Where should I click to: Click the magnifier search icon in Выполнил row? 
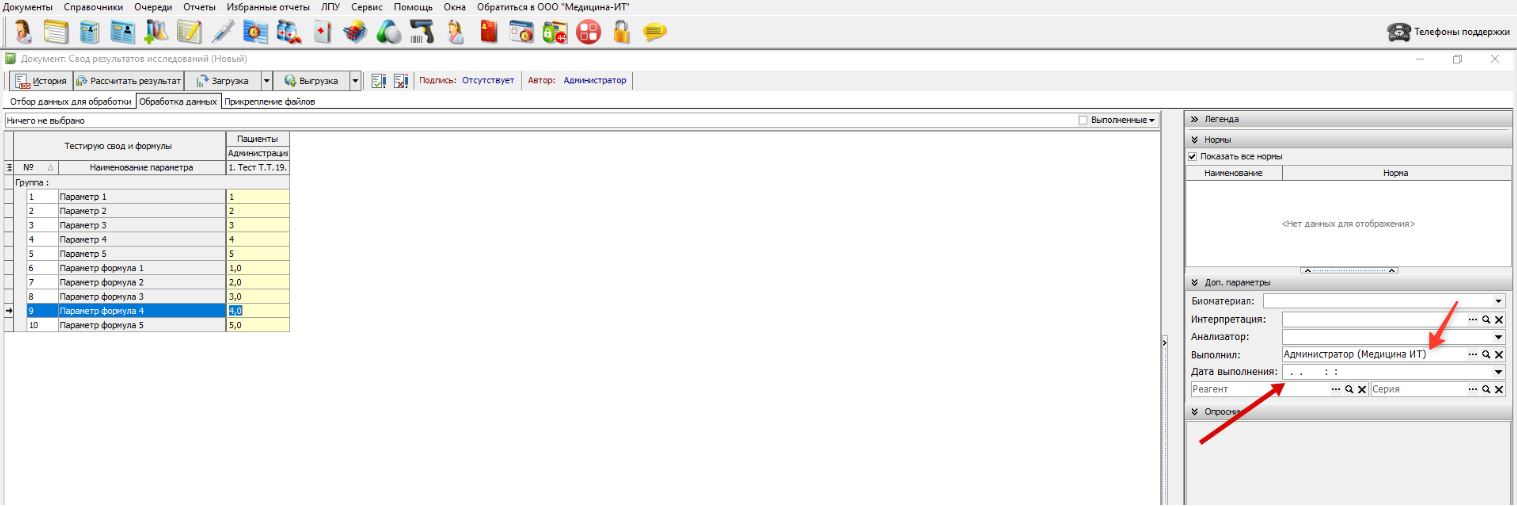click(1487, 354)
